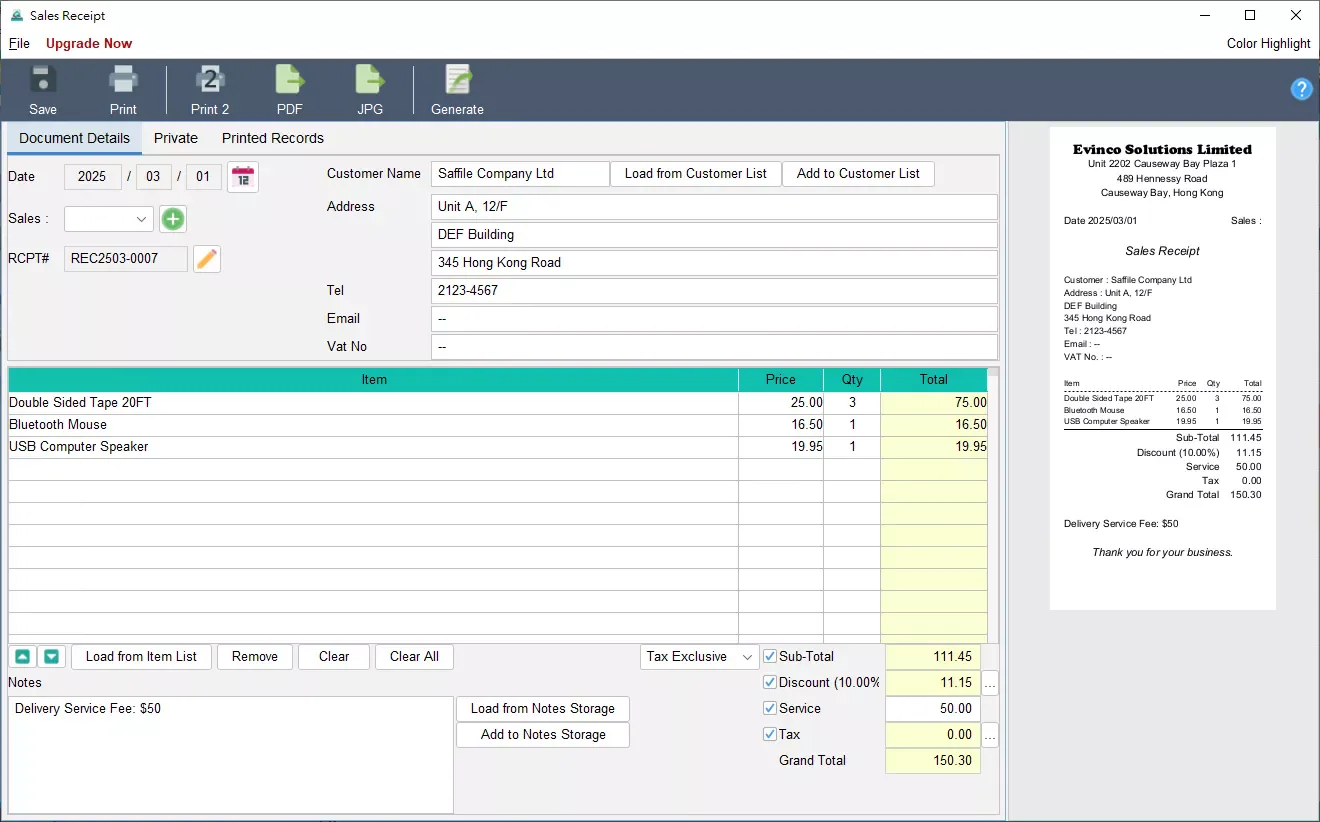The height and width of the screenshot is (822, 1320).
Task: Open discount options ellipsis button
Action: coord(990,684)
